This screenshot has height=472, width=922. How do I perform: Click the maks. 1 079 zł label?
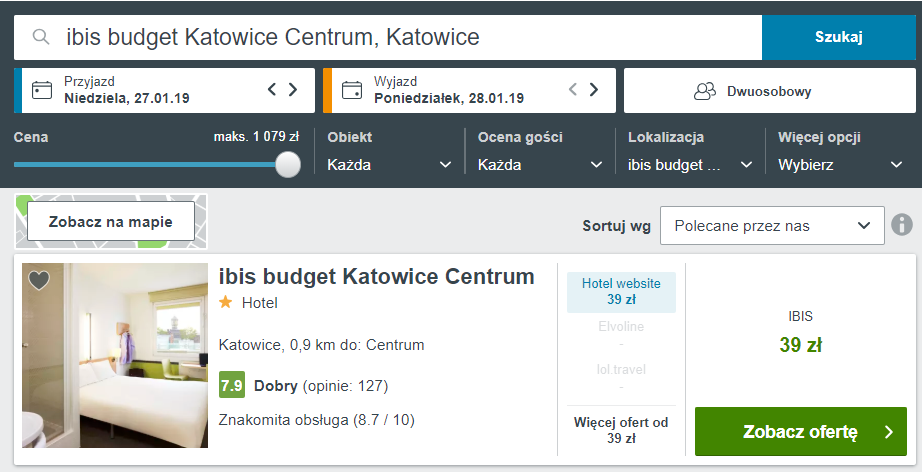(x=256, y=137)
